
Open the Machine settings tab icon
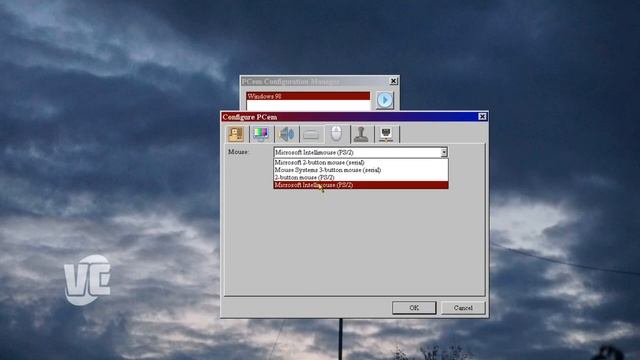236,134
